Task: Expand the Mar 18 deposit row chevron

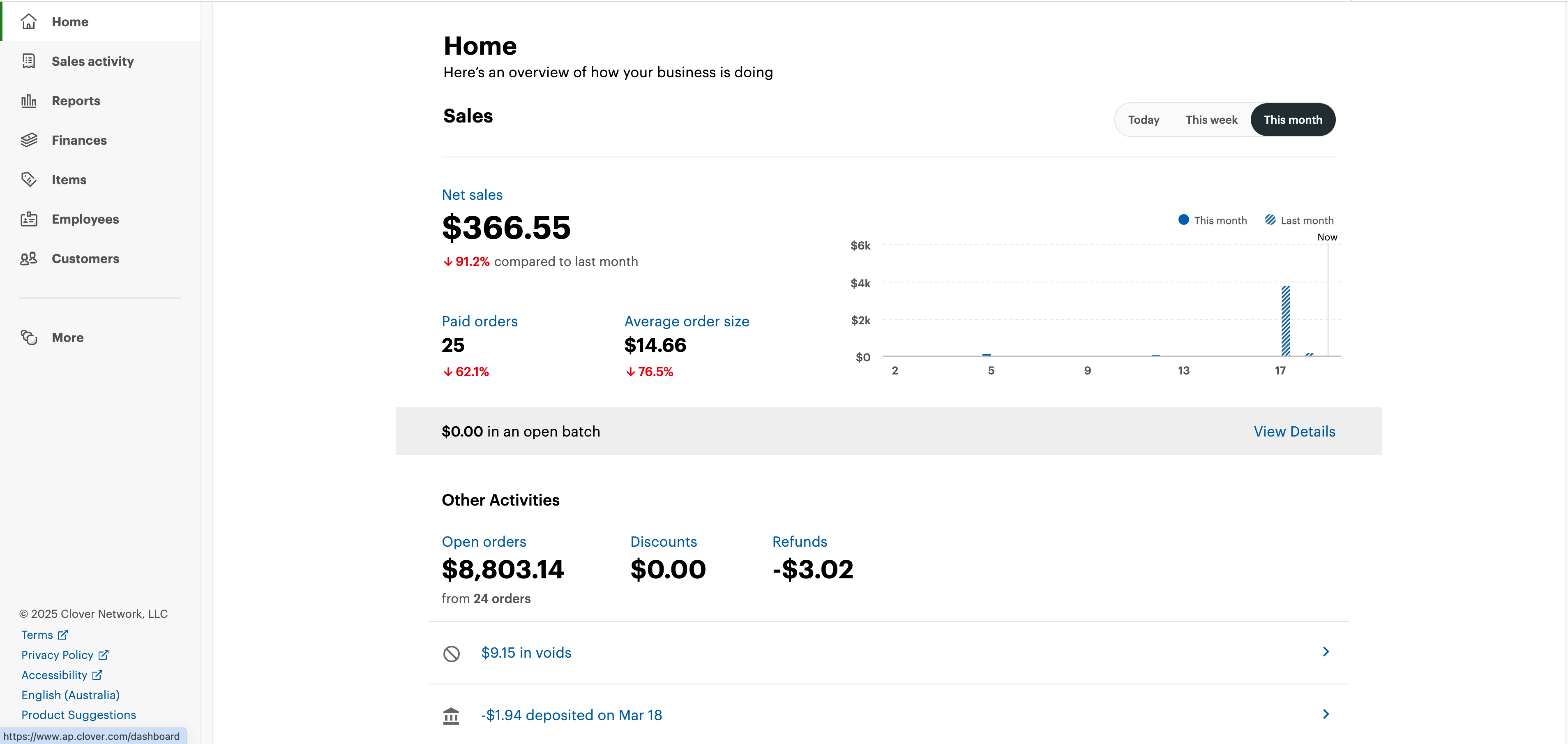Action: [x=1326, y=714]
